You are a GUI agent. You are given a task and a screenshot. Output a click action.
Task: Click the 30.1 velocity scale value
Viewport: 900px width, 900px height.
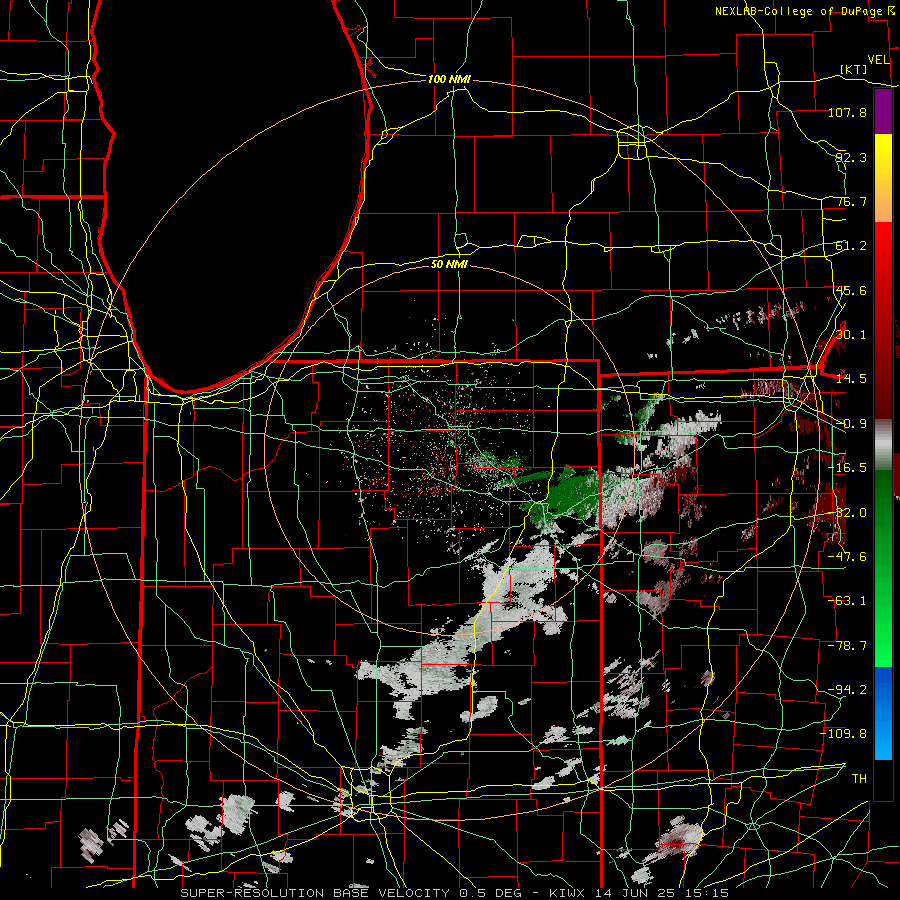[851, 335]
